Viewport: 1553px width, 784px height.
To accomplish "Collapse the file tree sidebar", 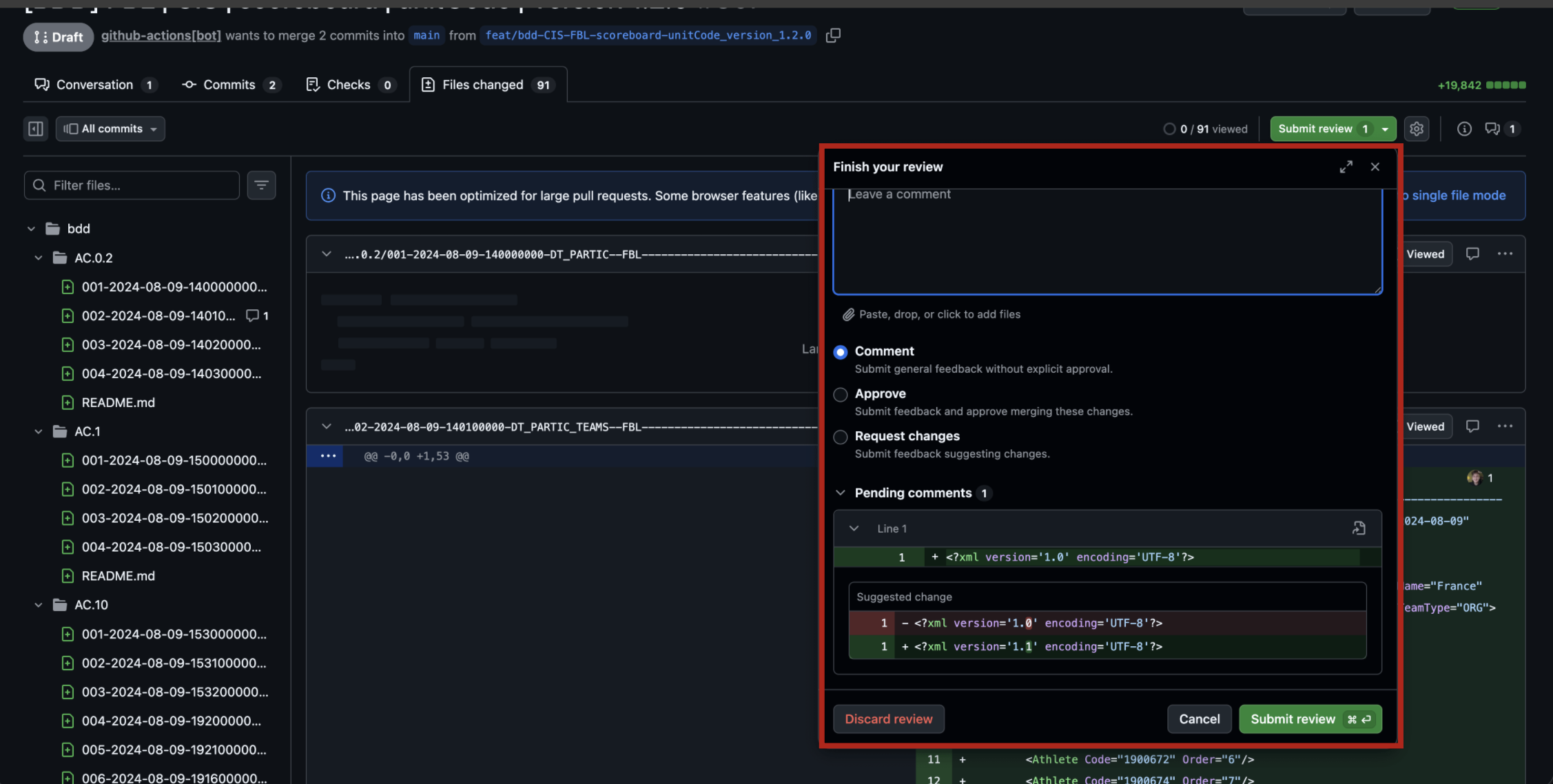I will pyautogui.click(x=36, y=129).
